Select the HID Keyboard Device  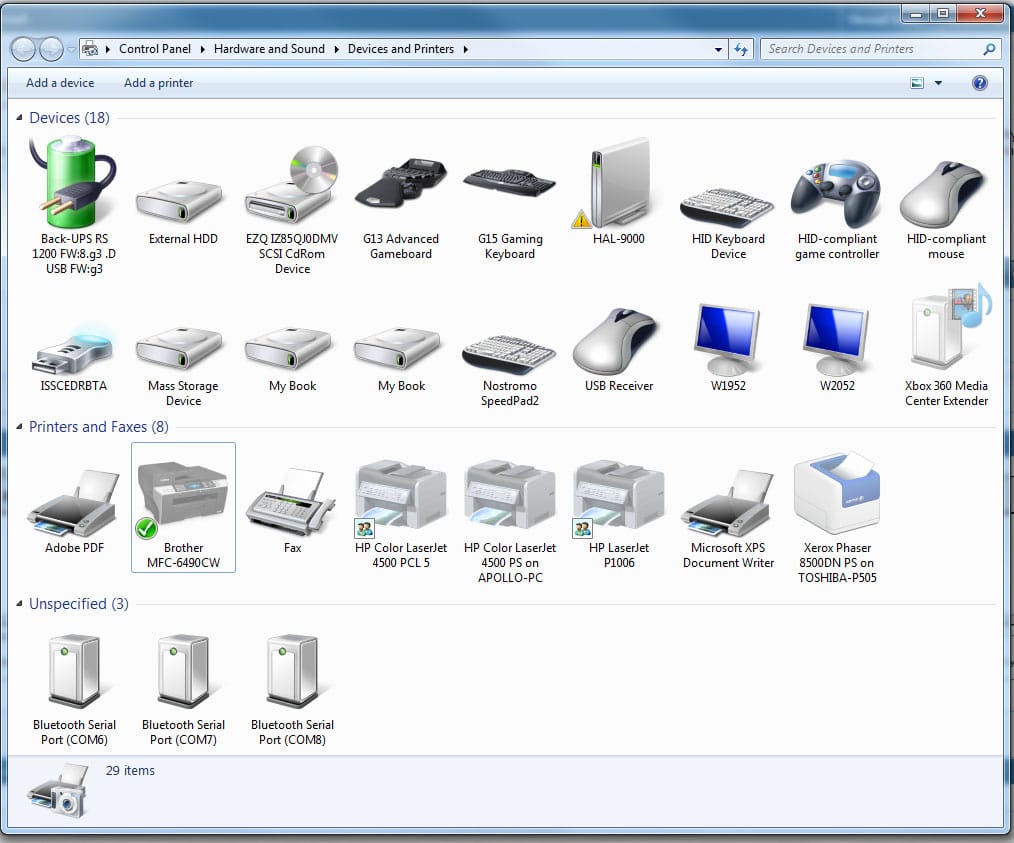click(x=728, y=223)
